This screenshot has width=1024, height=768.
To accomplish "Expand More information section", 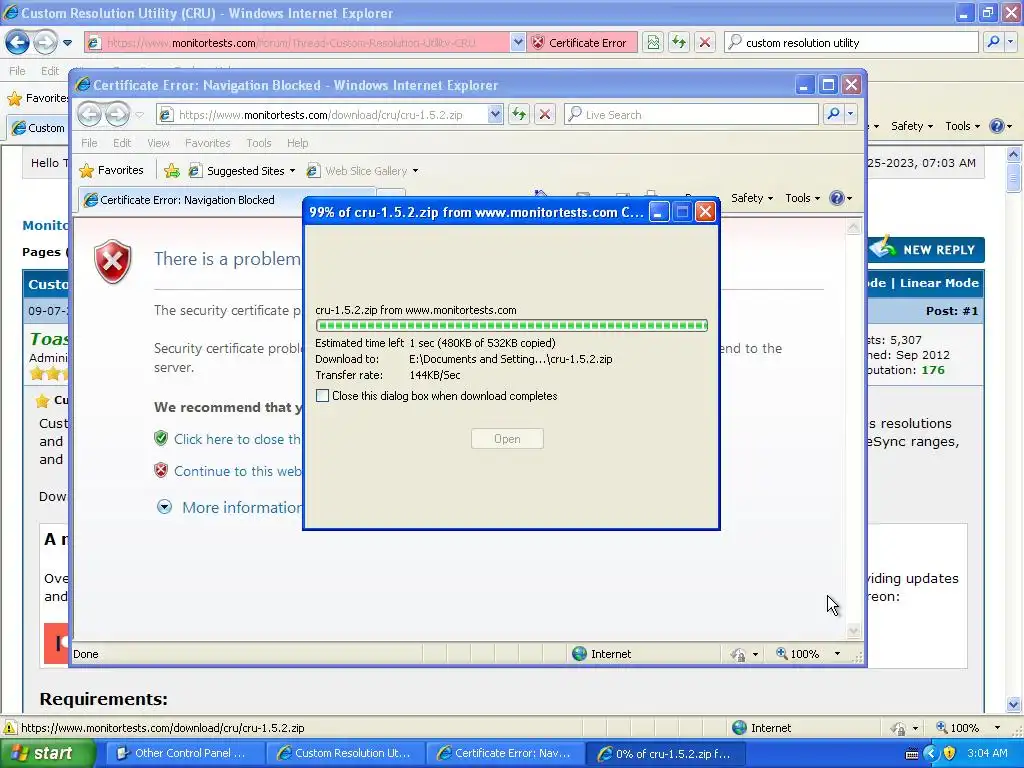I will [164, 507].
